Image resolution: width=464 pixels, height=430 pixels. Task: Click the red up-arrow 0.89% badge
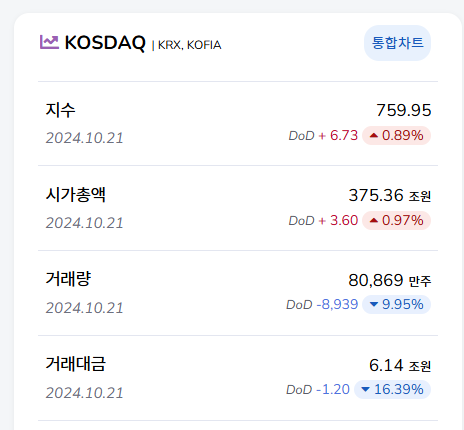396,136
